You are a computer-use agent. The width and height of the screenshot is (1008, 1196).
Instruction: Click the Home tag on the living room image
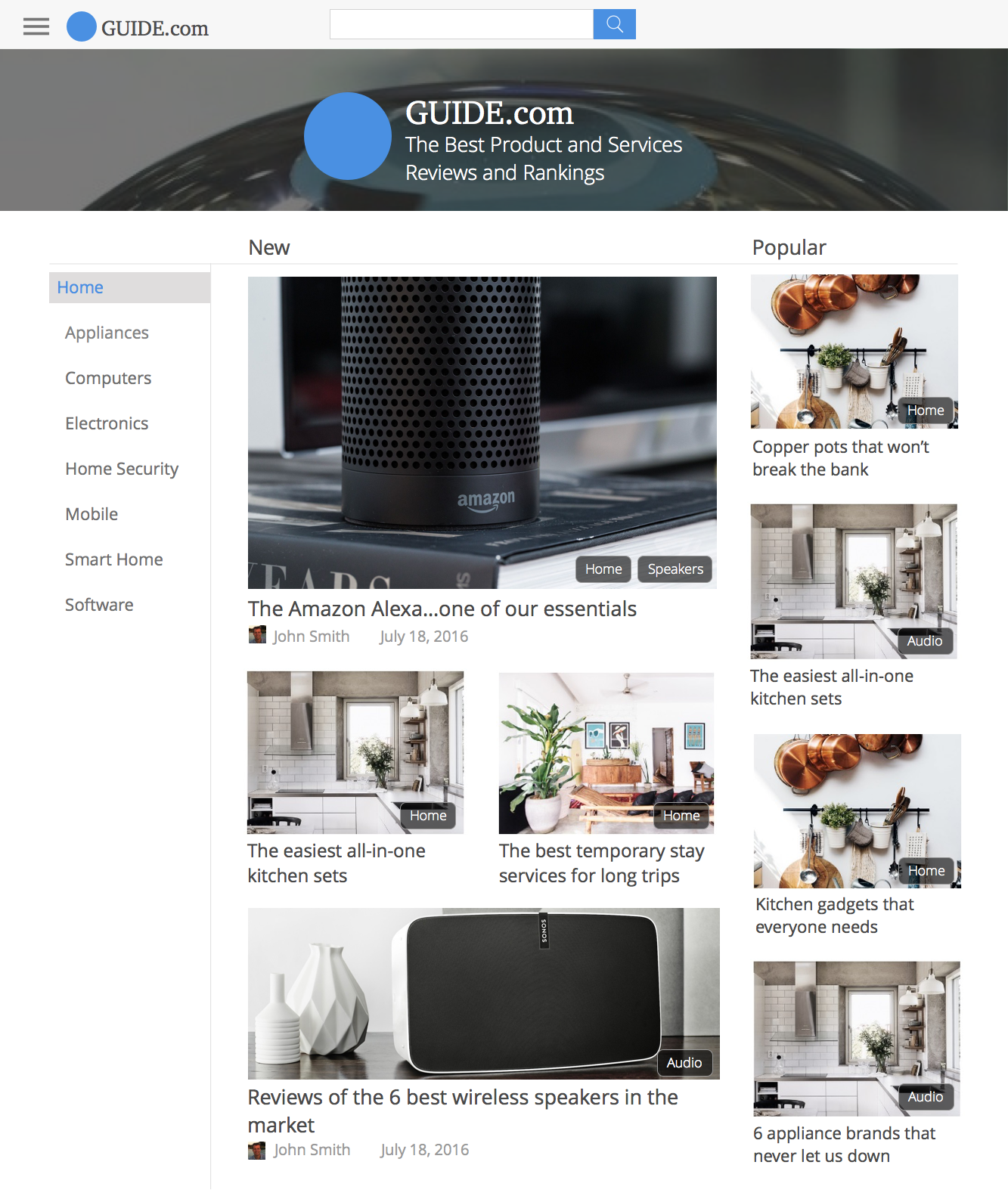pyautogui.click(x=681, y=816)
